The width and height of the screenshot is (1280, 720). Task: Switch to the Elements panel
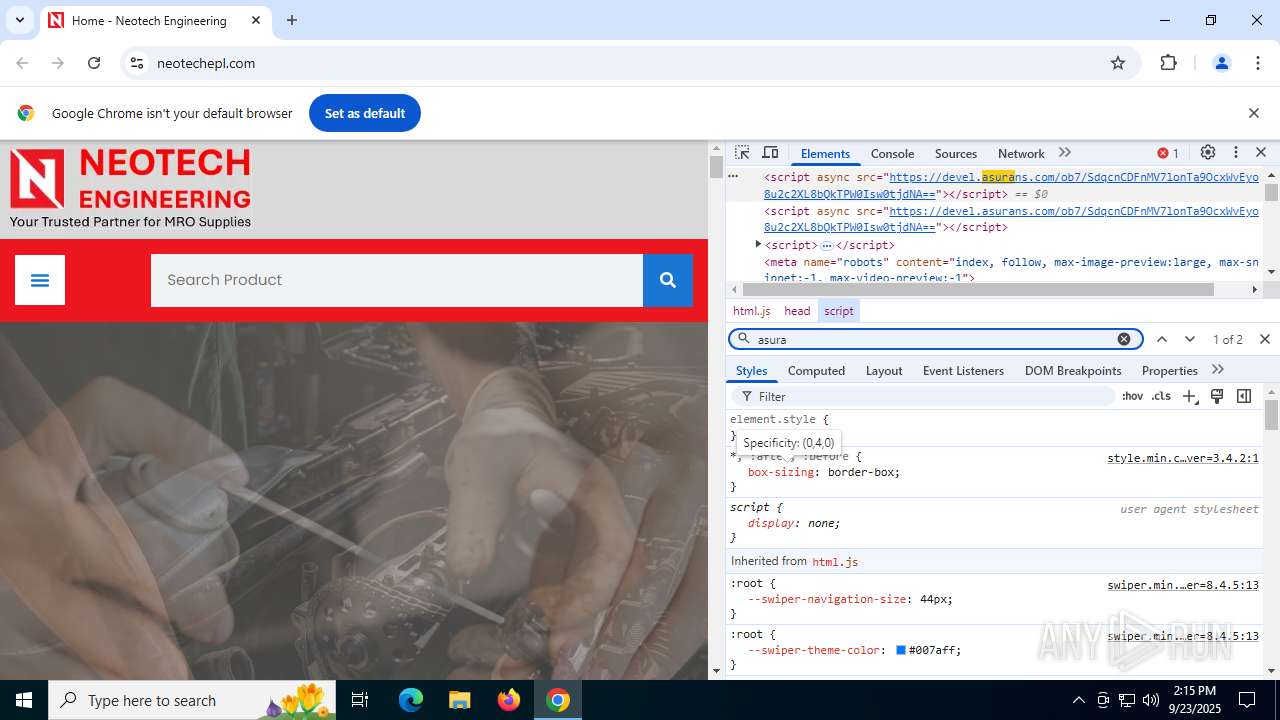pos(825,153)
